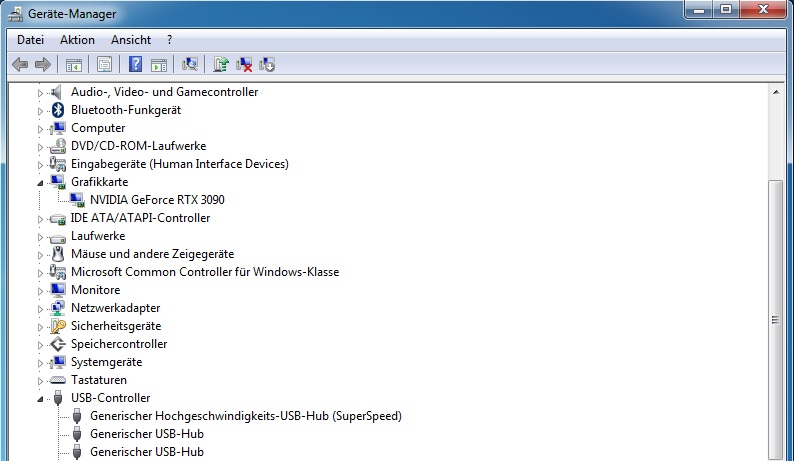Viewport: 794px width, 461px height.
Task: Click the Tastaturen keyboard icon
Action: [58, 380]
